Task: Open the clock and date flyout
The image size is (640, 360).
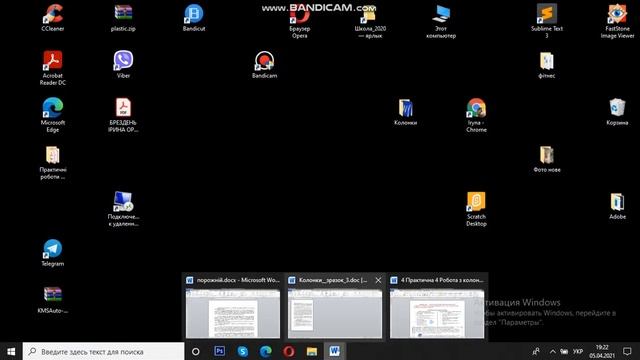Action: [602, 351]
